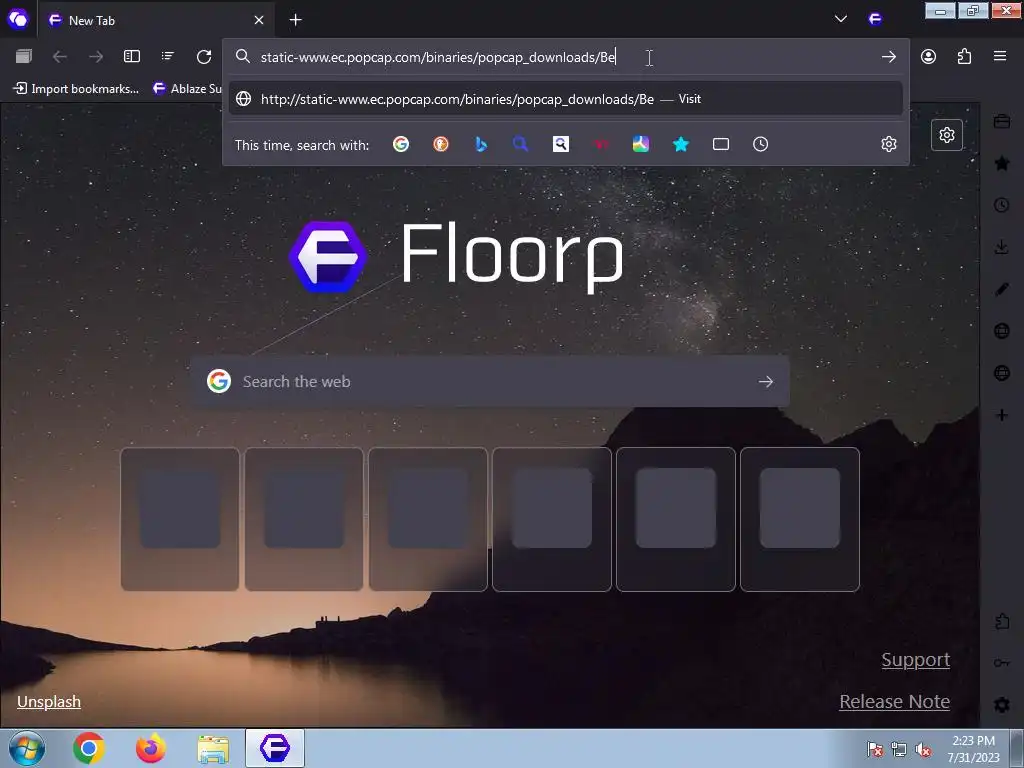1024x768 pixels.
Task: Open the Release Note link
Action: (894, 701)
